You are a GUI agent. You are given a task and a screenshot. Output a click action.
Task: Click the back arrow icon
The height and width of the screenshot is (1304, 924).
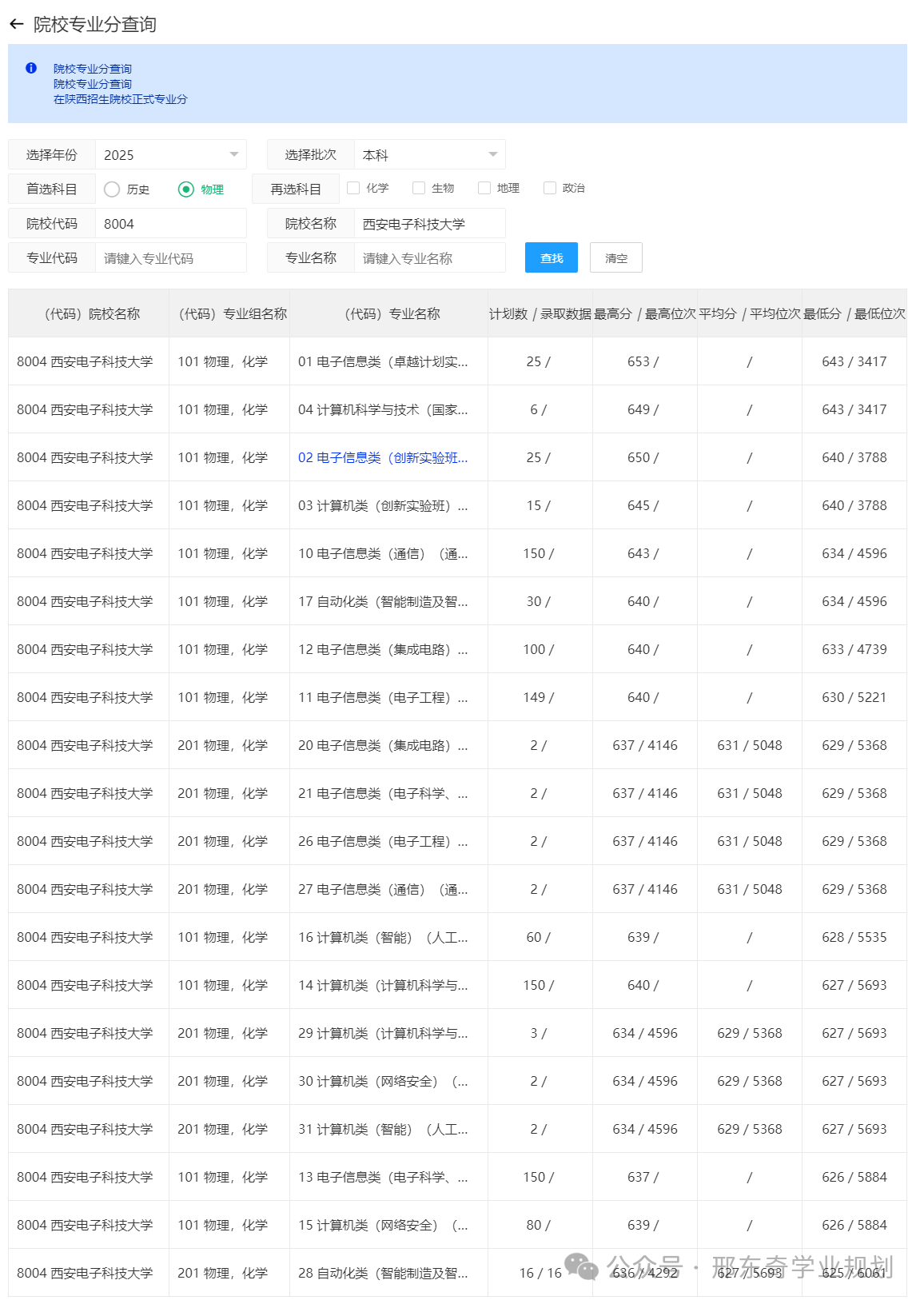16,25
